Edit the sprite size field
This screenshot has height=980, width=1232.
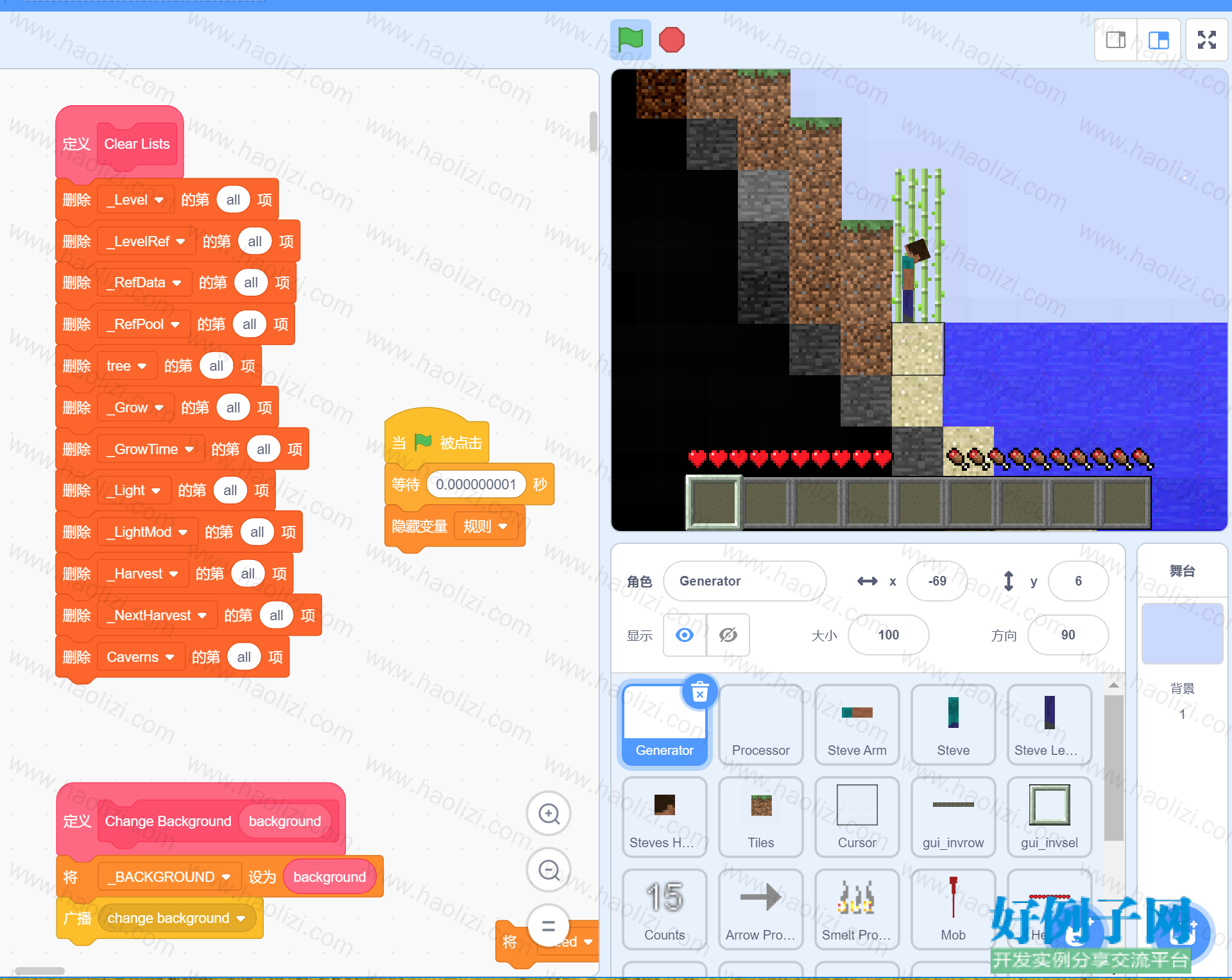888,635
